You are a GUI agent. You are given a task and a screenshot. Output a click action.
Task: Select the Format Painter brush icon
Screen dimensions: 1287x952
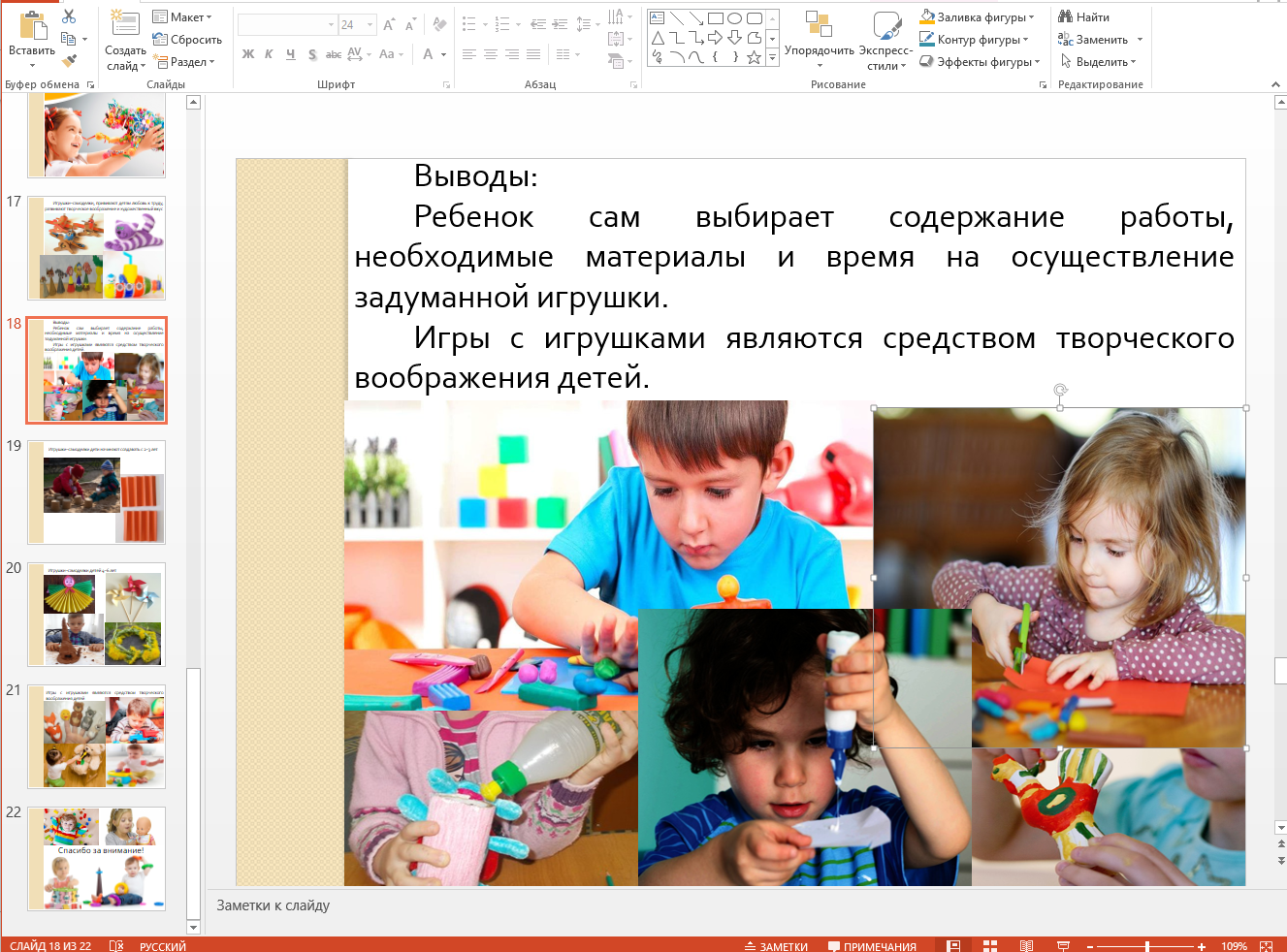click(x=69, y=61)
